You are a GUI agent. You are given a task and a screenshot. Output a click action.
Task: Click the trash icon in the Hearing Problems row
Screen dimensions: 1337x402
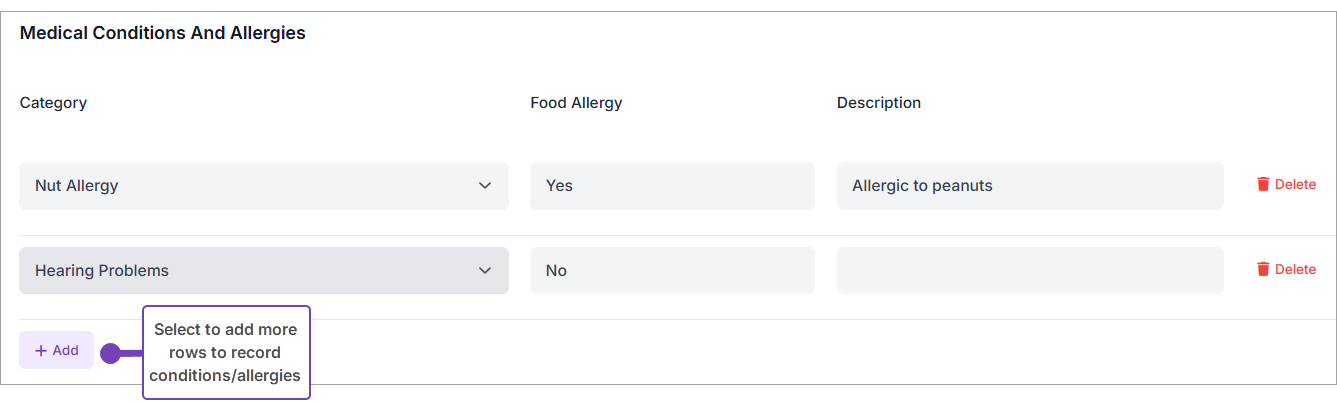pyautogui.click(x=1263, y=270)
